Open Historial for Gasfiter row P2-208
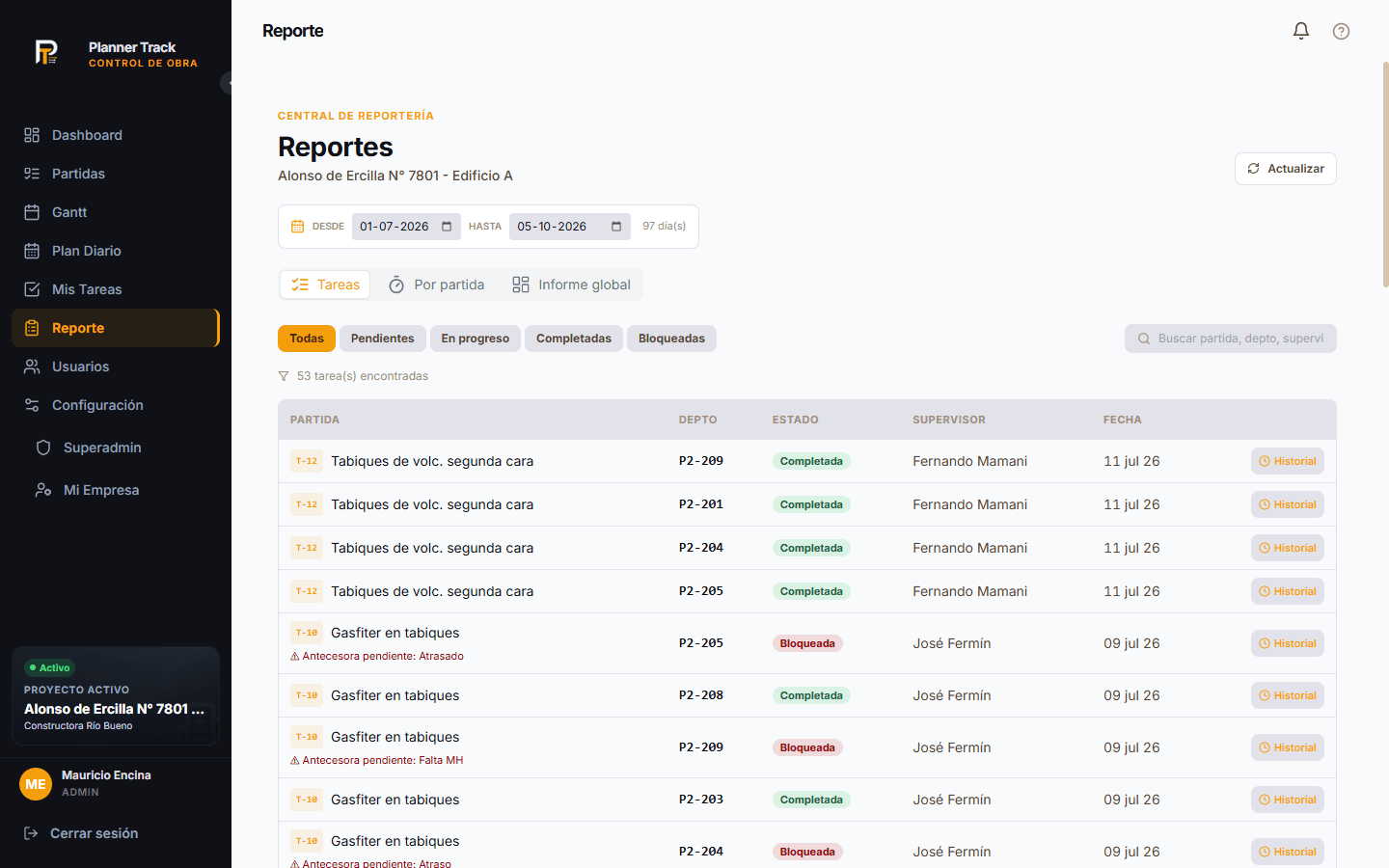 (1288, 695)
